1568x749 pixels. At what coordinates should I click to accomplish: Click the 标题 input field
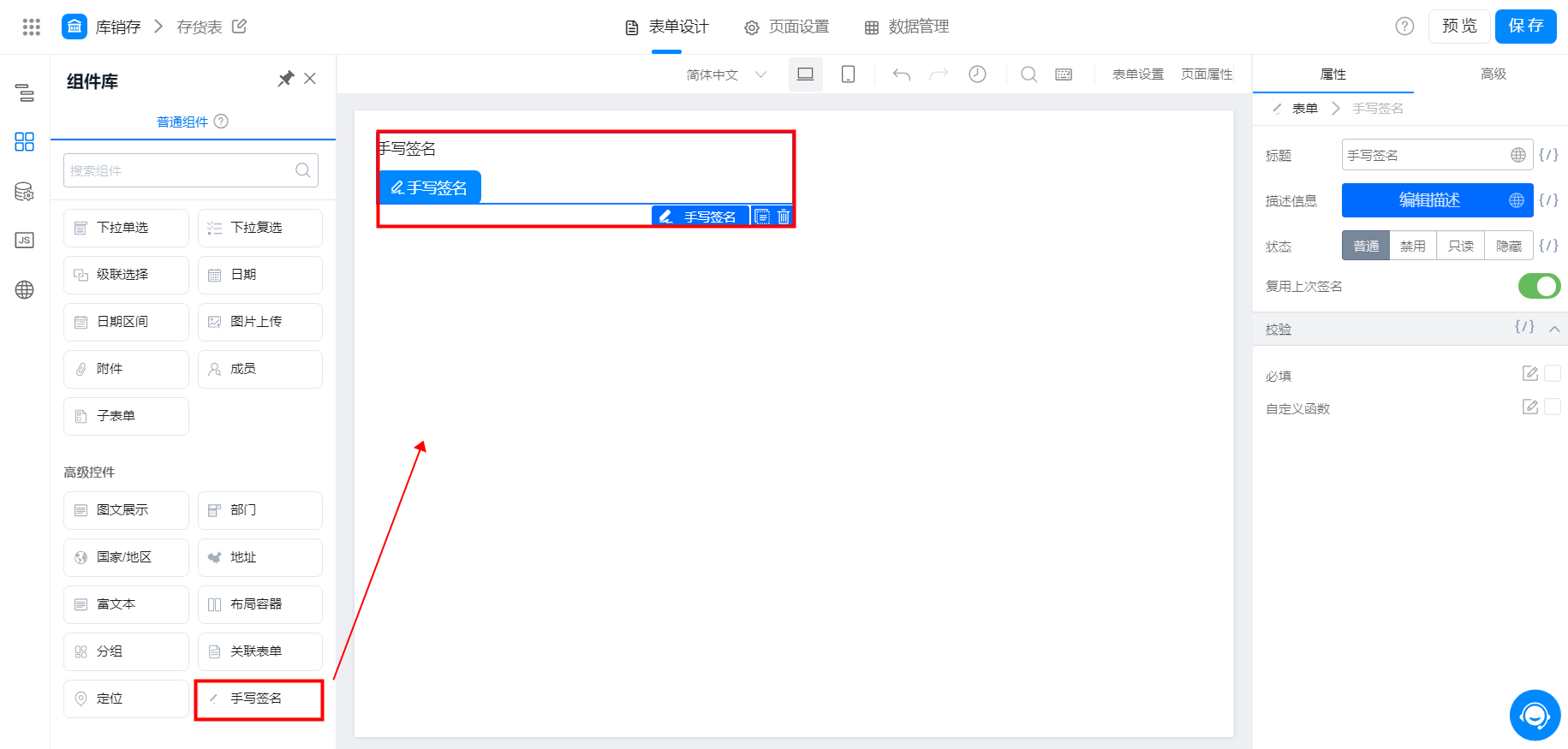(x=1438, y=155)
